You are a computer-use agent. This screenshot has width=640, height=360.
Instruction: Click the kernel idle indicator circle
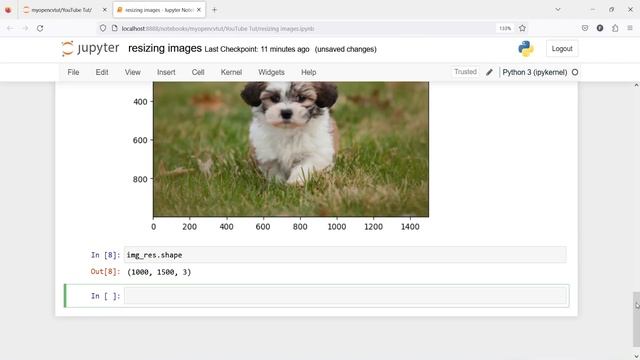coord(575,72)
